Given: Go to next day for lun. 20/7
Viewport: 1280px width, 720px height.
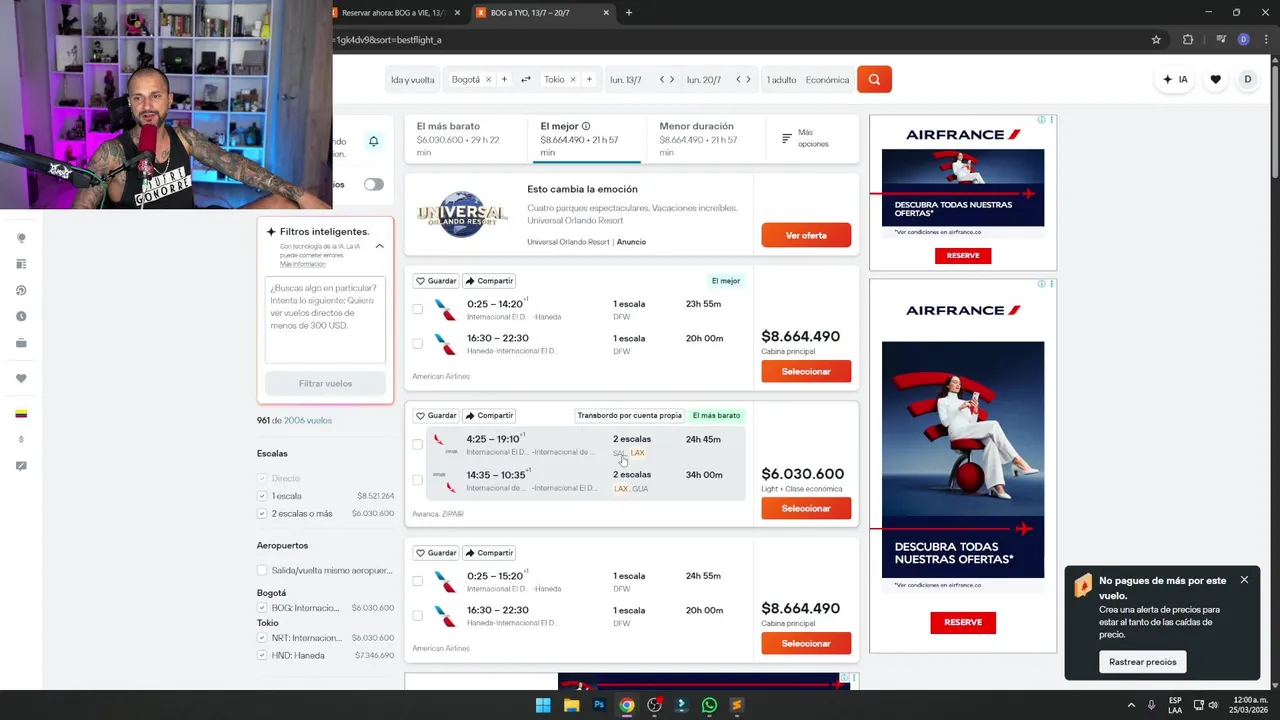Looking at the screenshot, I should coord(748,80).
